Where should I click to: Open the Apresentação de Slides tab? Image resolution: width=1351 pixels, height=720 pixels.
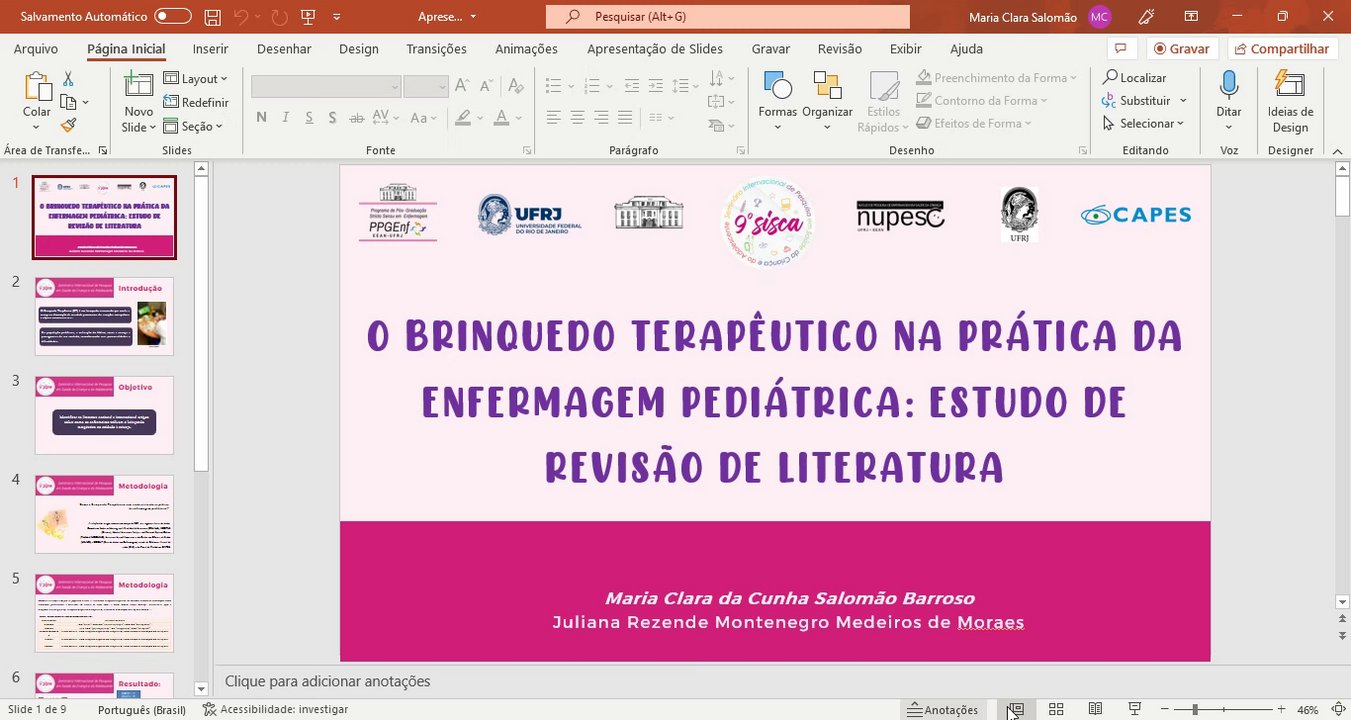click(655, 48)
